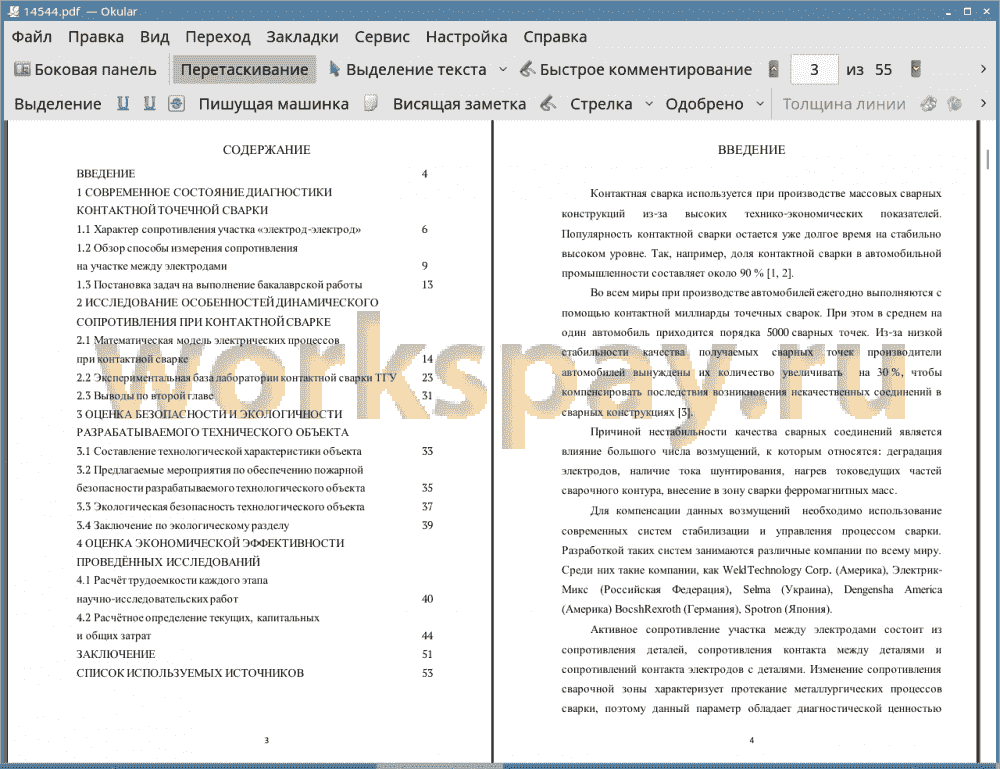Open the Закладки menu
The height and width of the screenshot is (769, 1000).
[302, 37]
